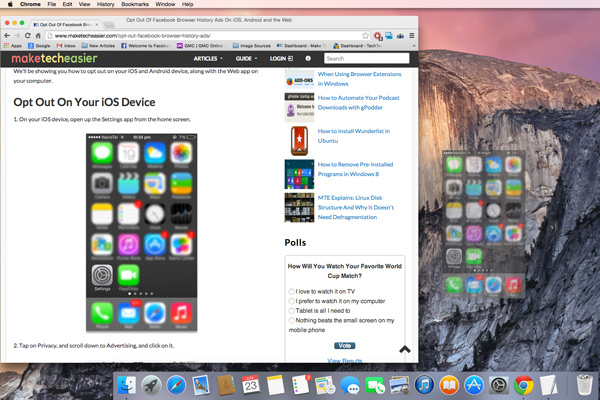
Task: Select 'I prefer to watch it on my computer'
Action: [292, 301]
